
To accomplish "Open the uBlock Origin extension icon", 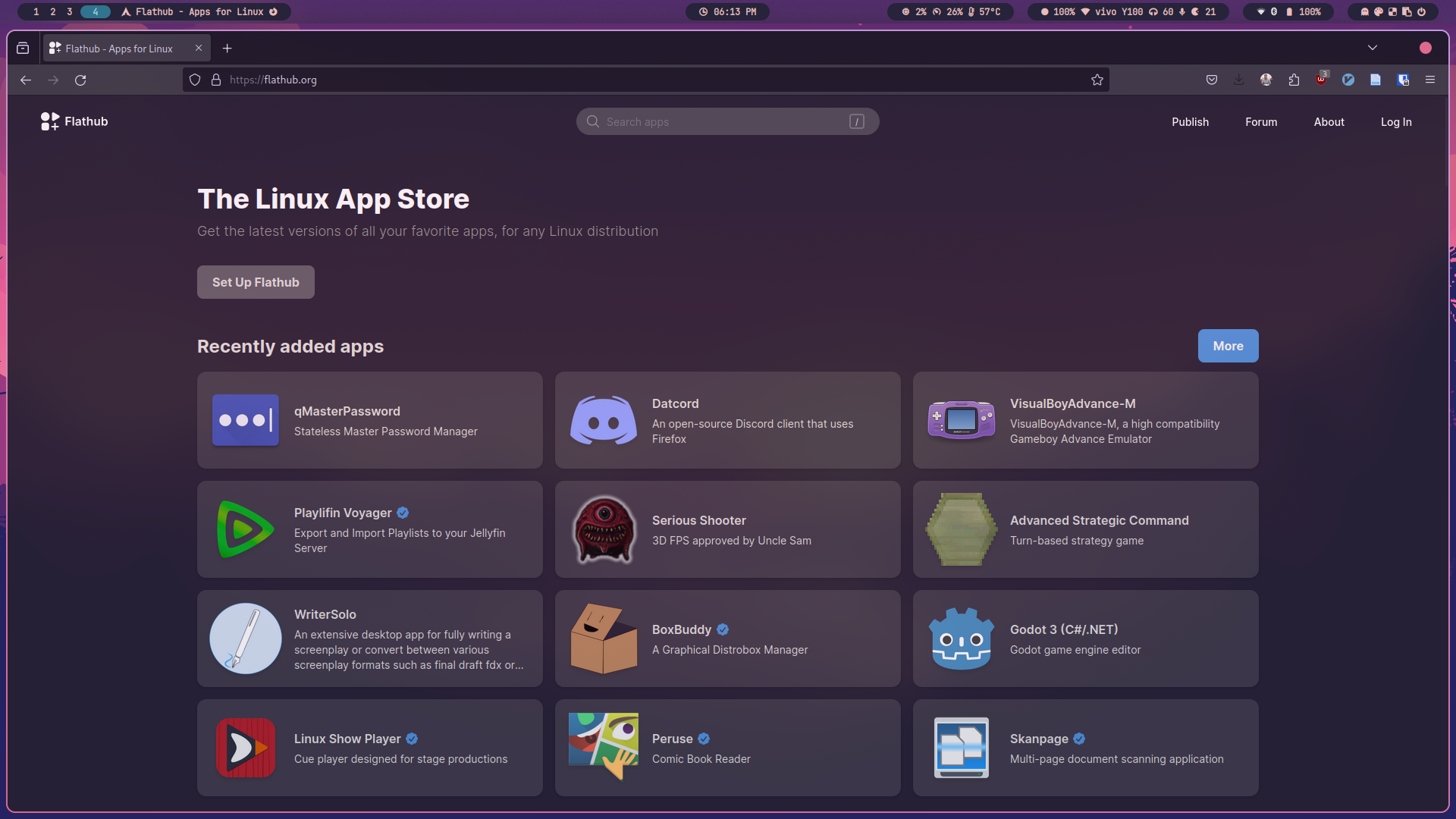I will (1321, 80).
